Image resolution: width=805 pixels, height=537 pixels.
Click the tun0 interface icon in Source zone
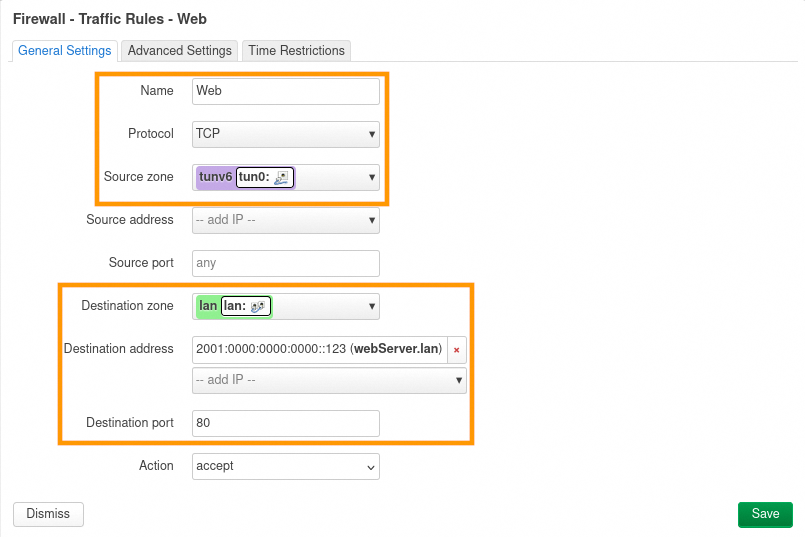(x=281, y=177)
